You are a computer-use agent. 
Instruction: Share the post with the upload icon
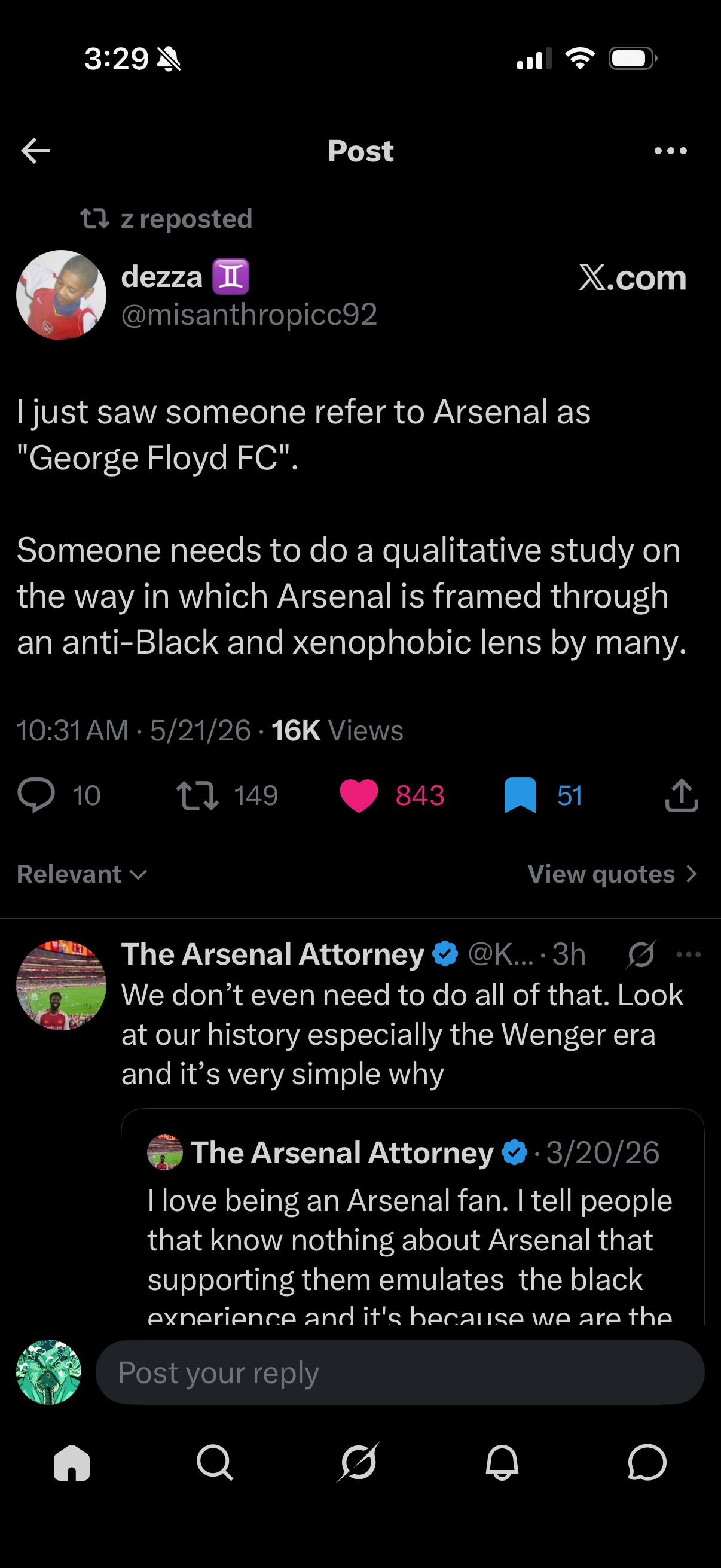click(x=682, y=795)
